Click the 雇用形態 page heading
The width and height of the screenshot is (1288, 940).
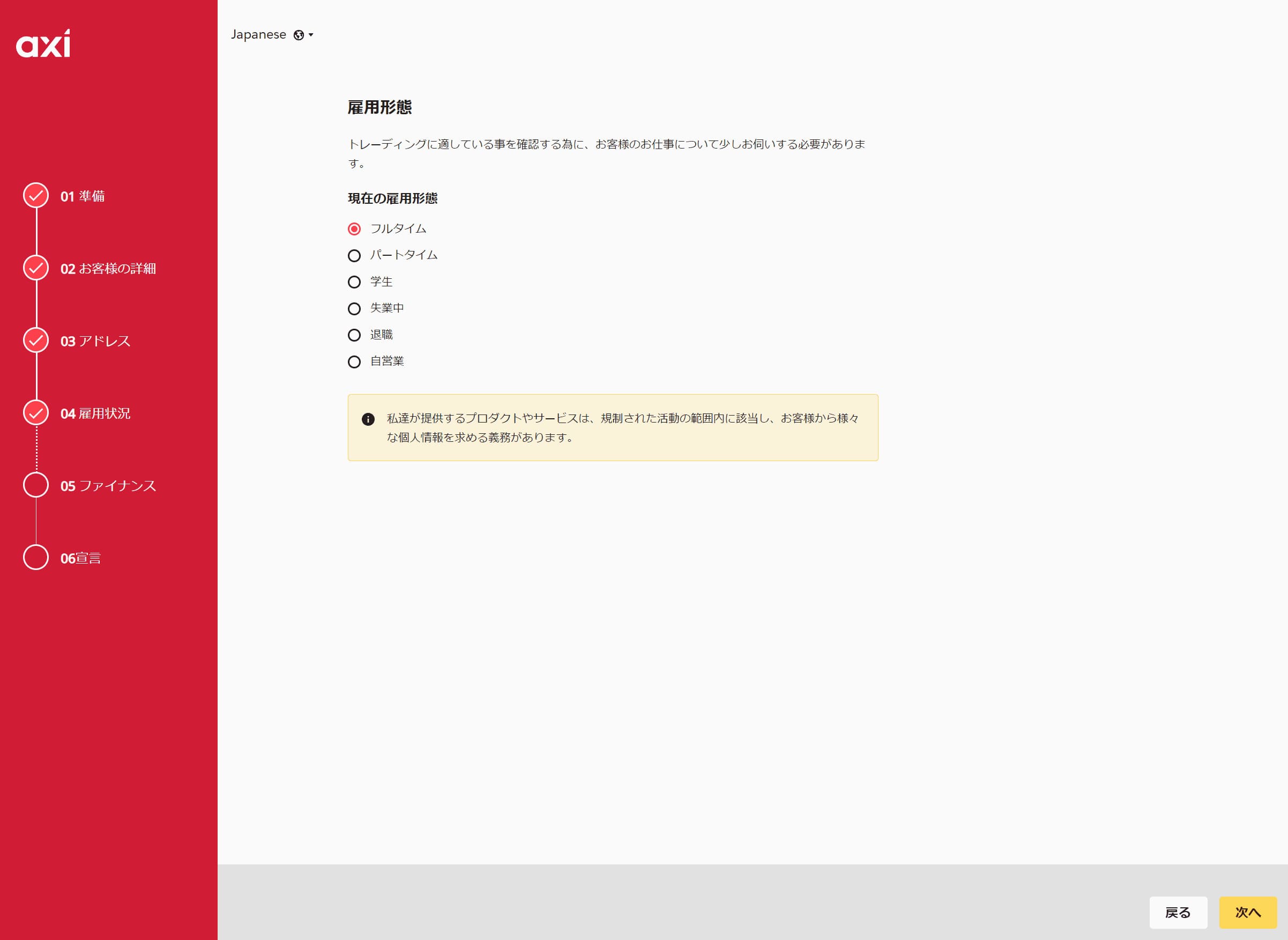[x=379, y=107]
